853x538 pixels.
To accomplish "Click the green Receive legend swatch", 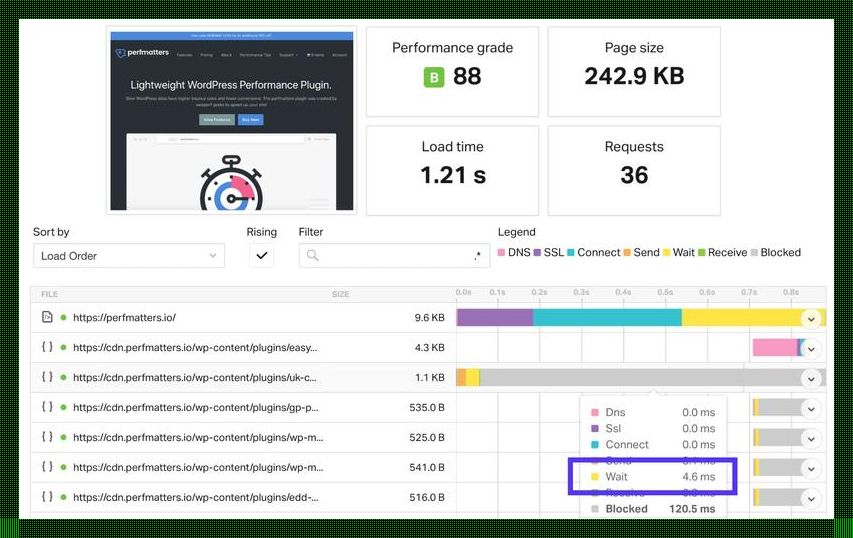I will 702,252.
